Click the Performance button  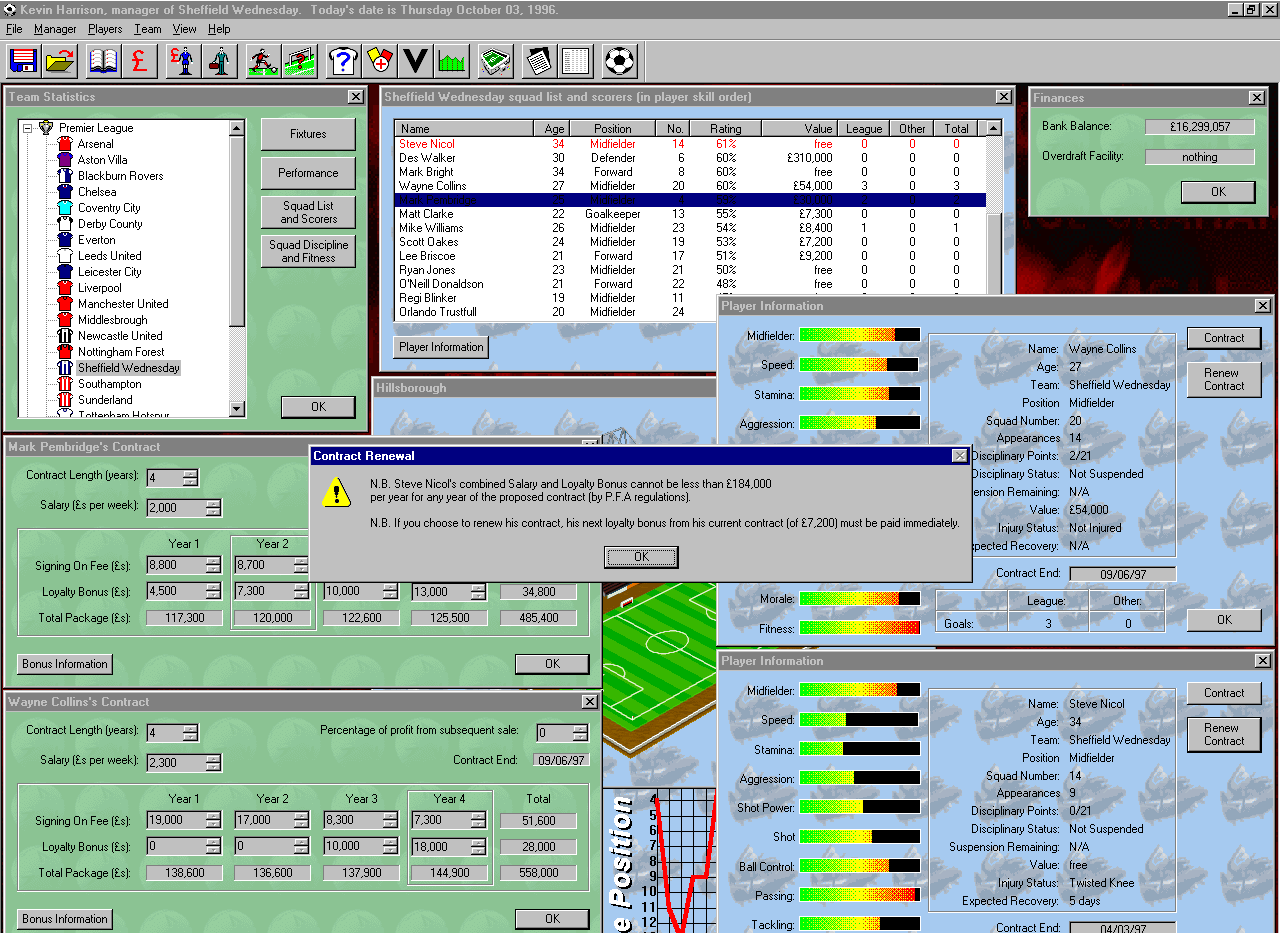pos(308,173)
